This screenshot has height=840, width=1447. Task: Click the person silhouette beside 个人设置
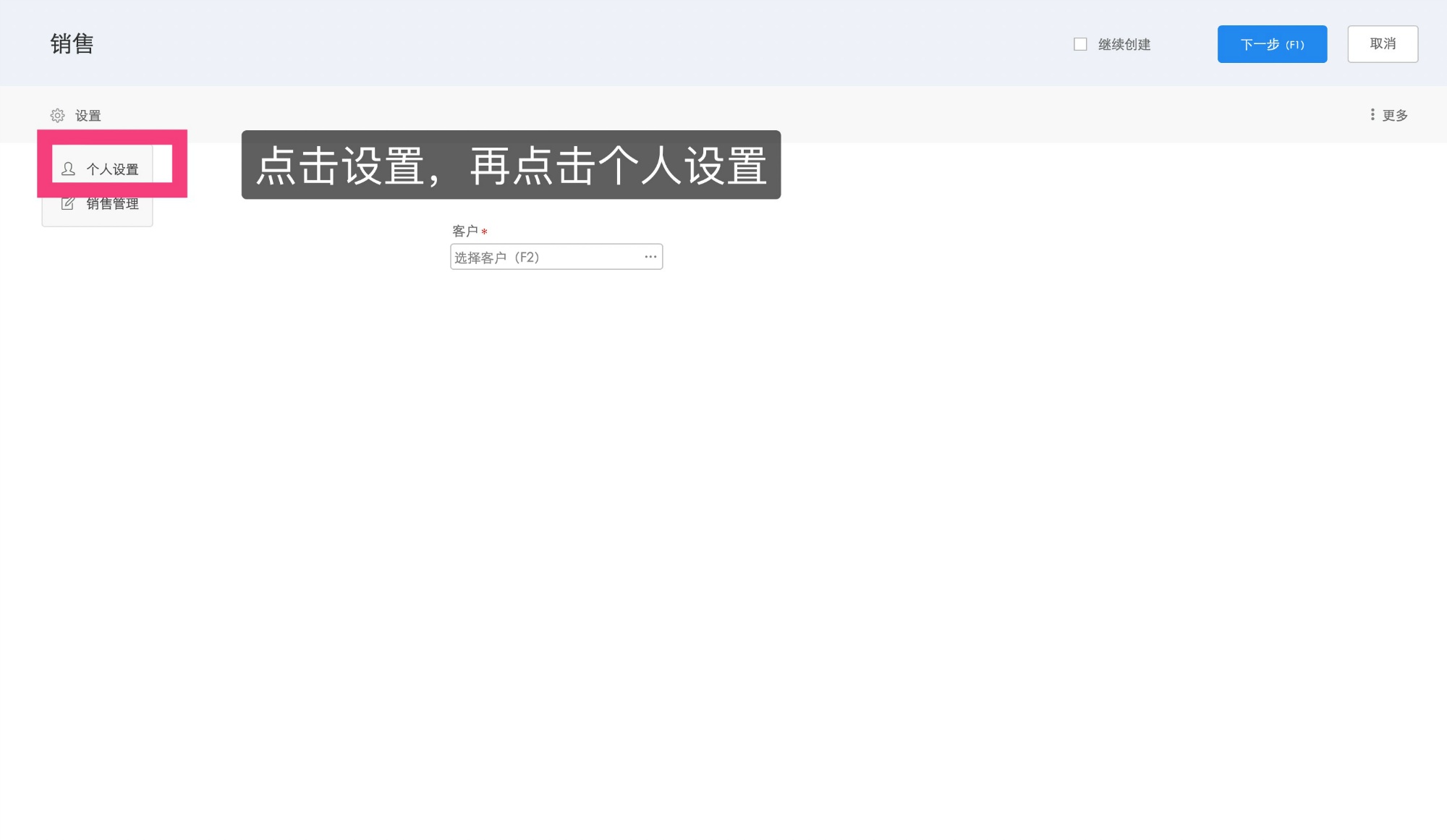[68, 168]
